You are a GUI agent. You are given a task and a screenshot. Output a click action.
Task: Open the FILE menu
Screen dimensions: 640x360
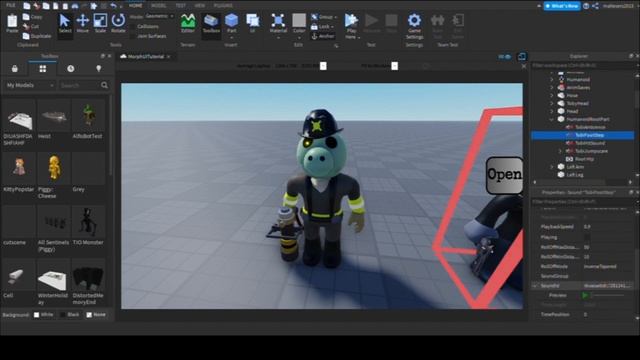(x=11, y=5)
